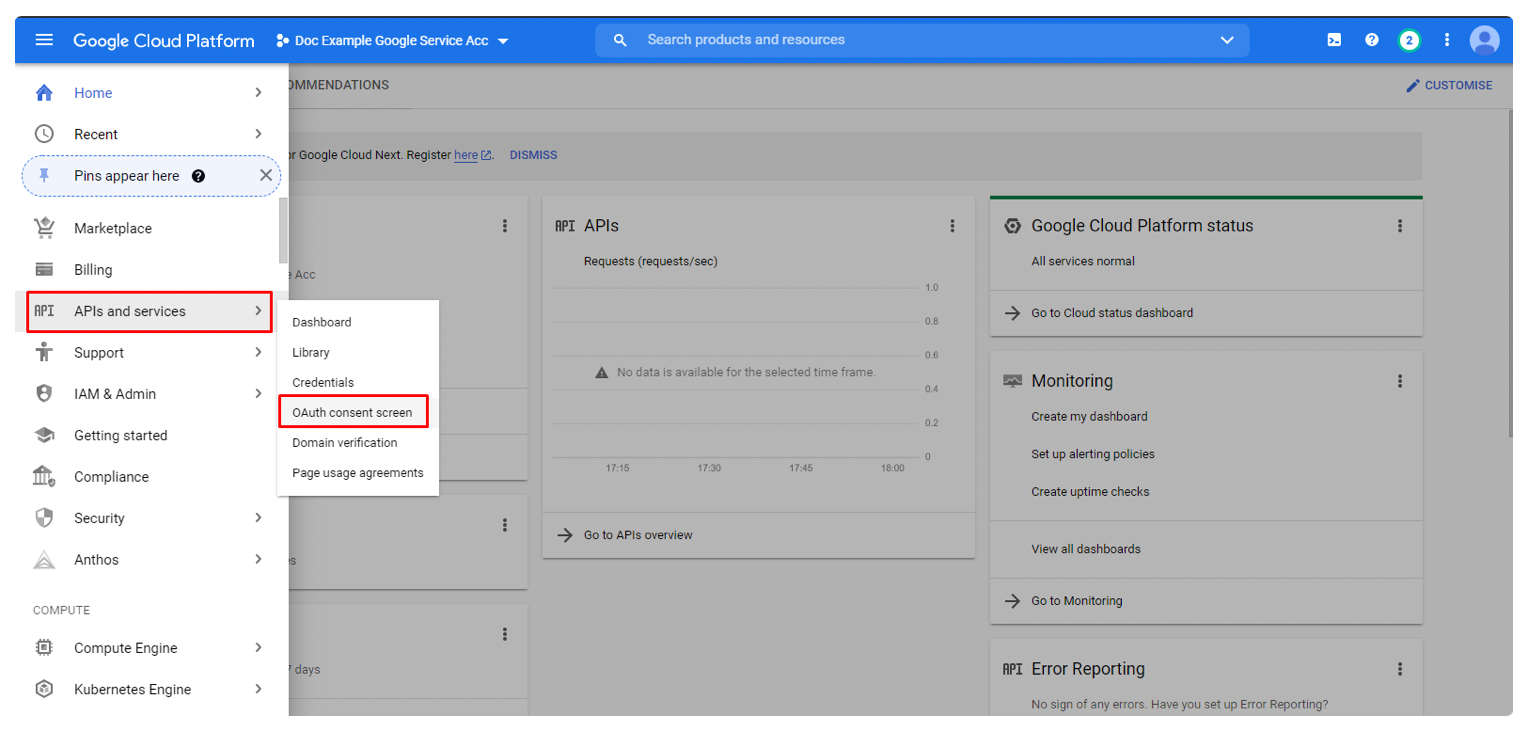This screenshot has height=742, width=1534.
Task: Open Create uptime checks link
Action: 1090,492
